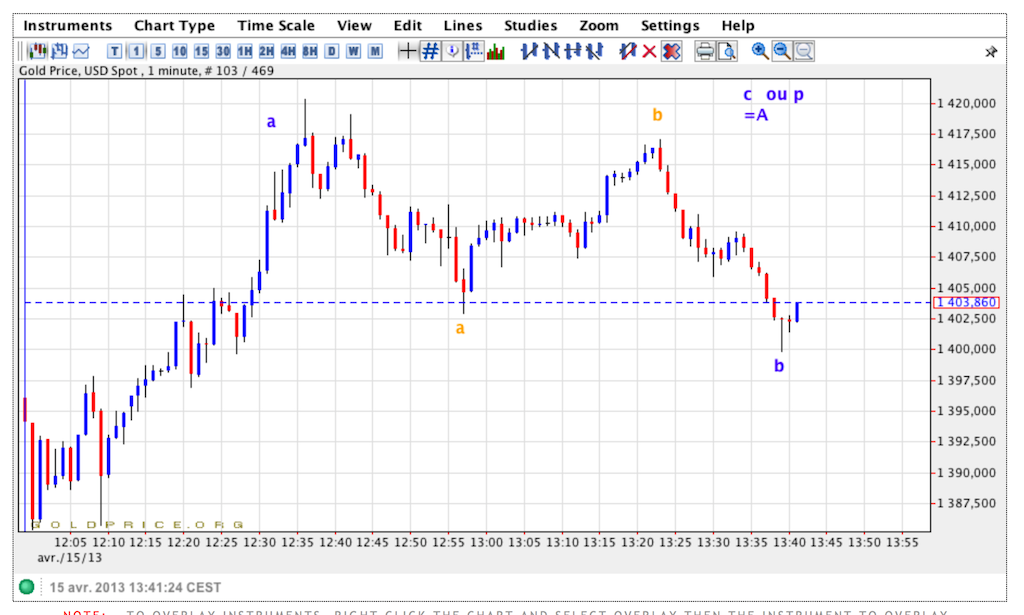
Task: Zoom in using the plus magnifier icon
Action: 760,51
